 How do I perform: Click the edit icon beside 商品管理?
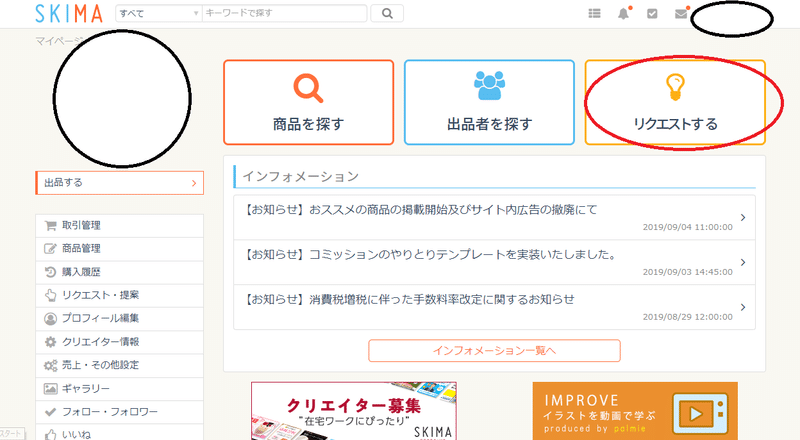click(x=50, y=249)
